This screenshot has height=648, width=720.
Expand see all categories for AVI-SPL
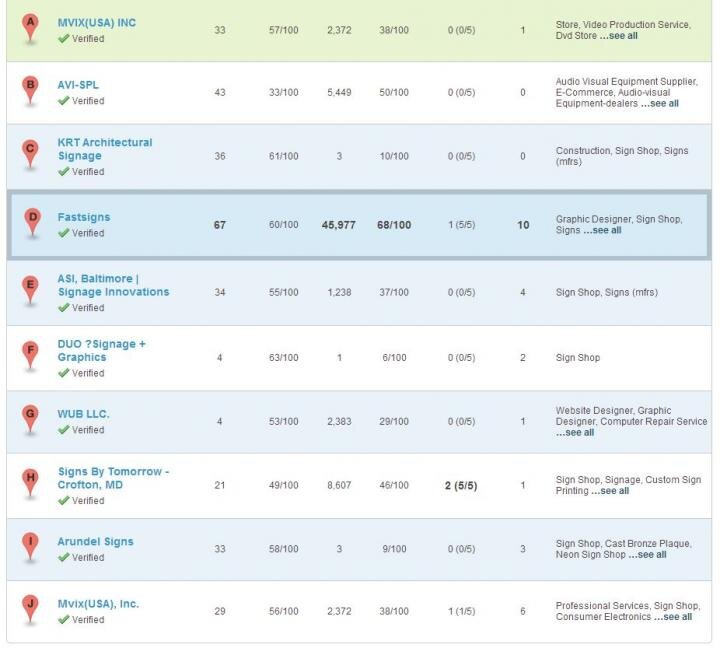[x=659, y=103]
